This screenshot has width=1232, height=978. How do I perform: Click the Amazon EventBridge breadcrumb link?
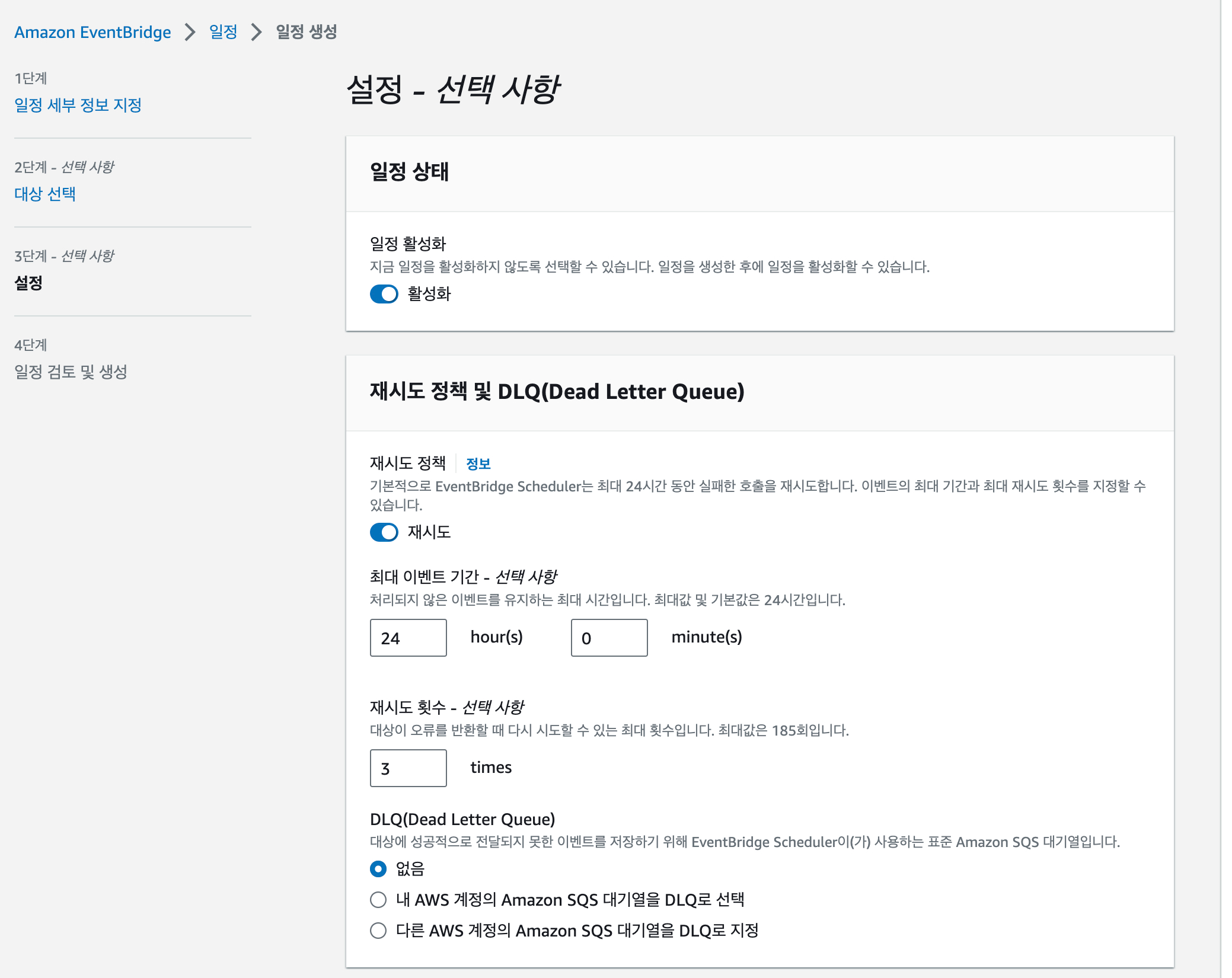[92, 32]
